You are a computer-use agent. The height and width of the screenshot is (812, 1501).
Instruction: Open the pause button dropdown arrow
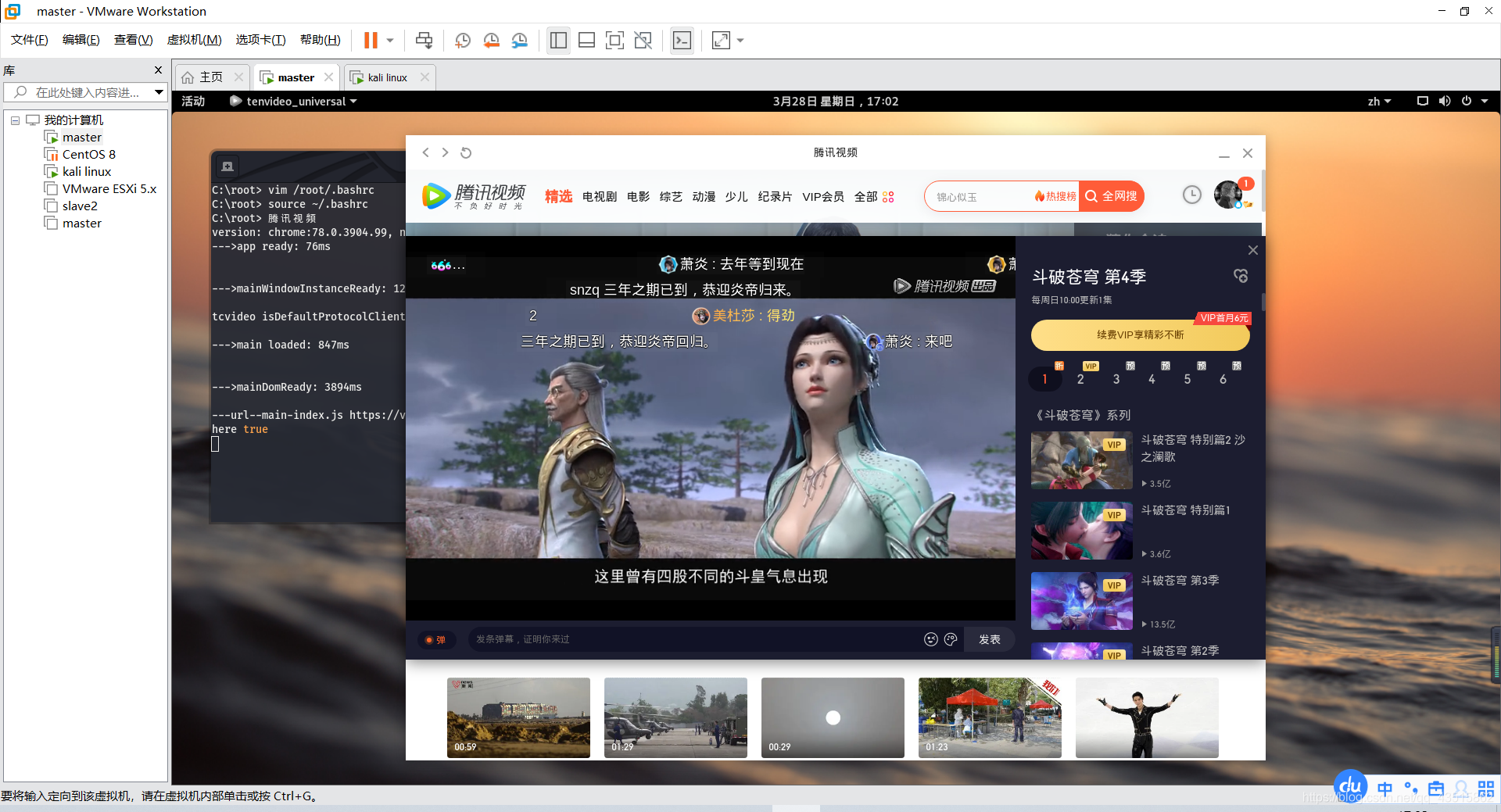click(x=389, y=40)
